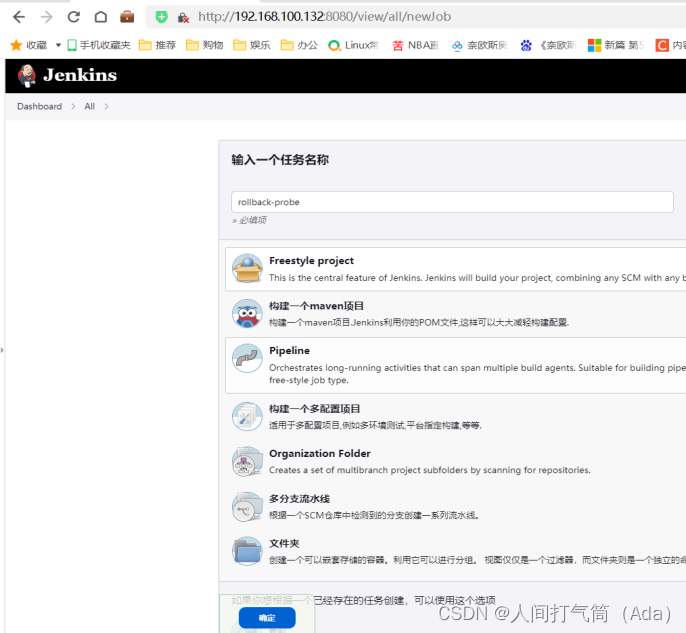The height and width of the screenshot is (633, 686).
Task: Click the browser forward arrow
Action: tap(46, 17)
